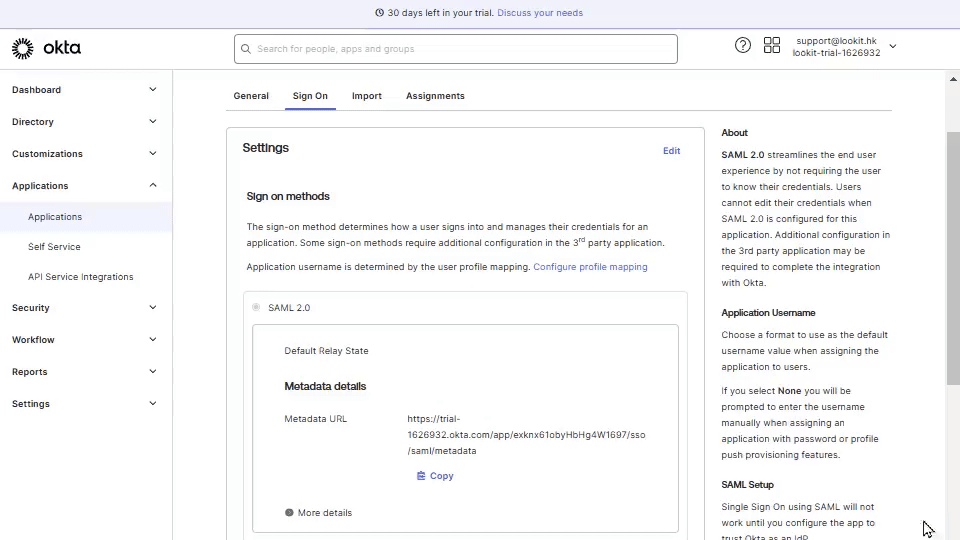Click the vertical page scrollbar

click(952, 255)
